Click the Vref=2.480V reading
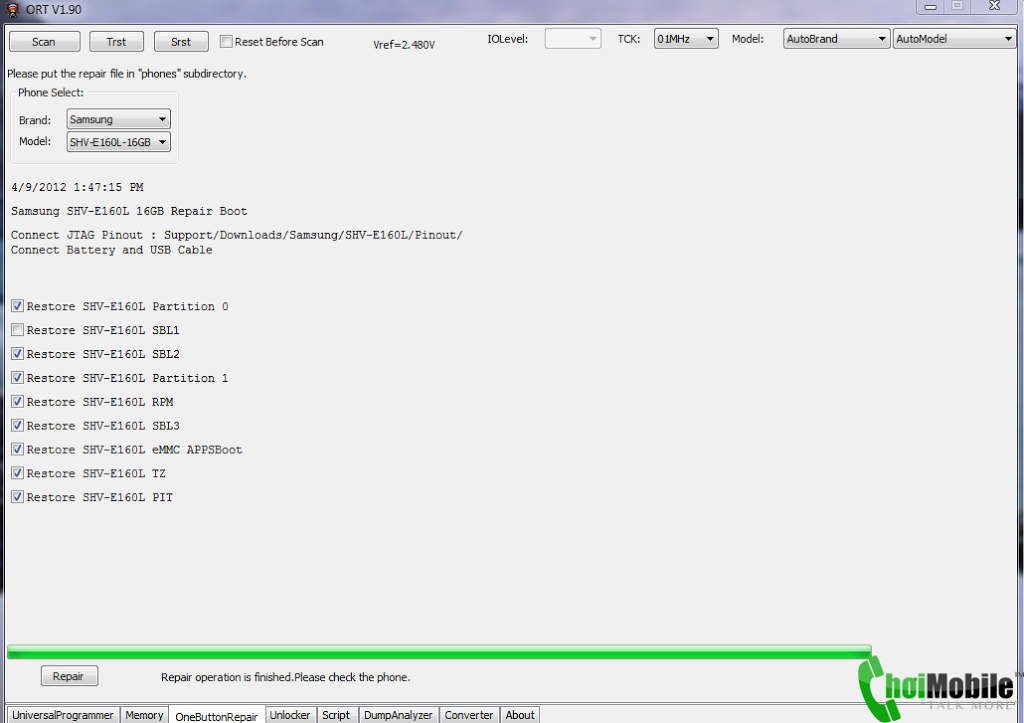The width and height of the screenshot is (1024, 723). tap(404, 44)
